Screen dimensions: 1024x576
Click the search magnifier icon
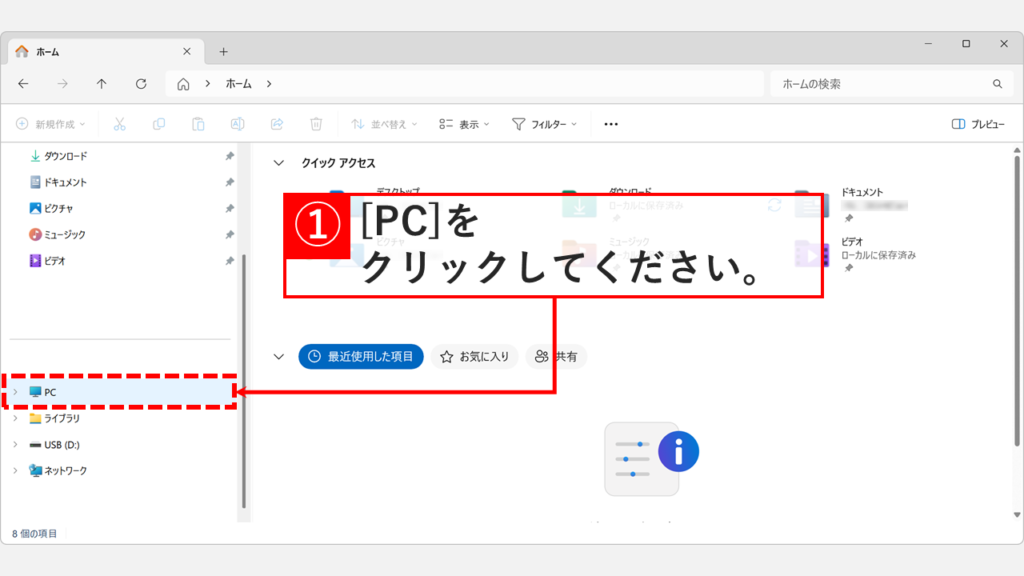coord(997,84)
